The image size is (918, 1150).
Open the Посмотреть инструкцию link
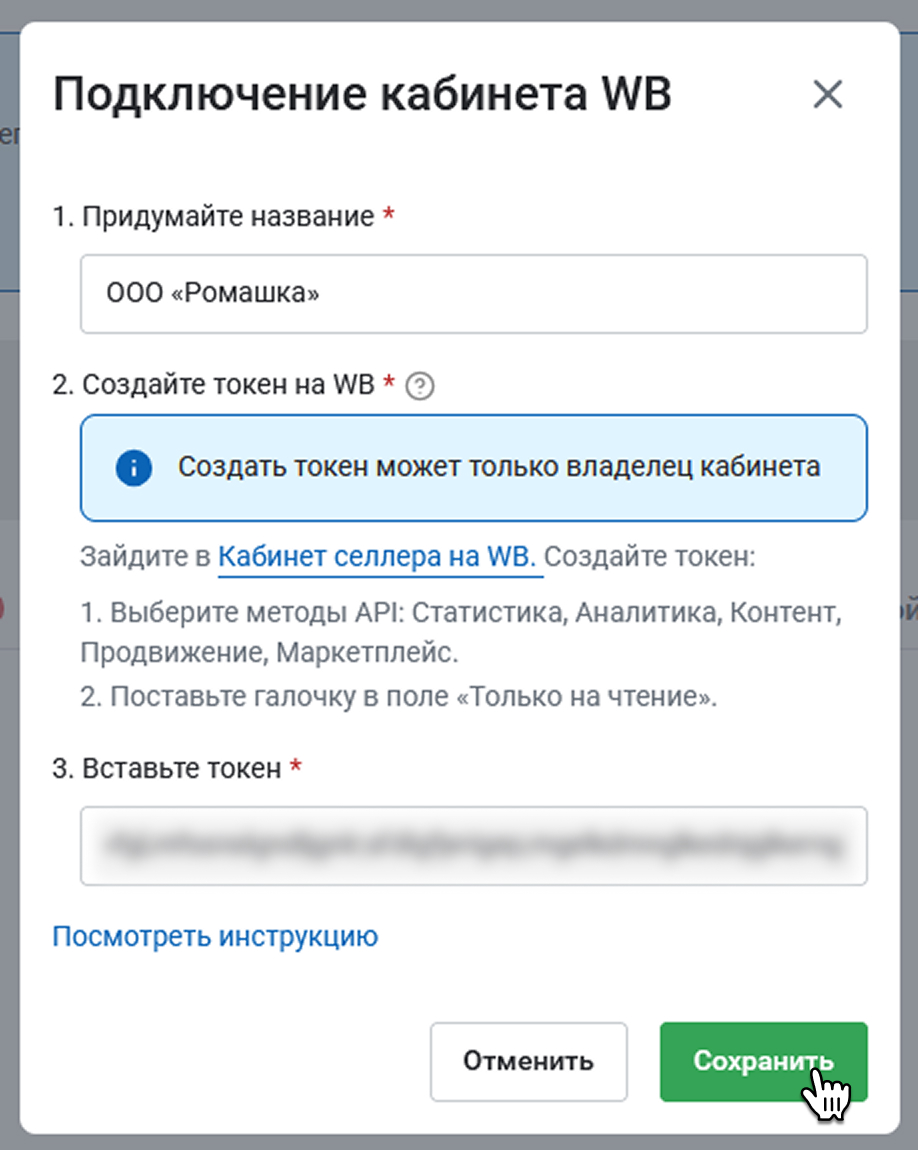[x=215, y=937]
